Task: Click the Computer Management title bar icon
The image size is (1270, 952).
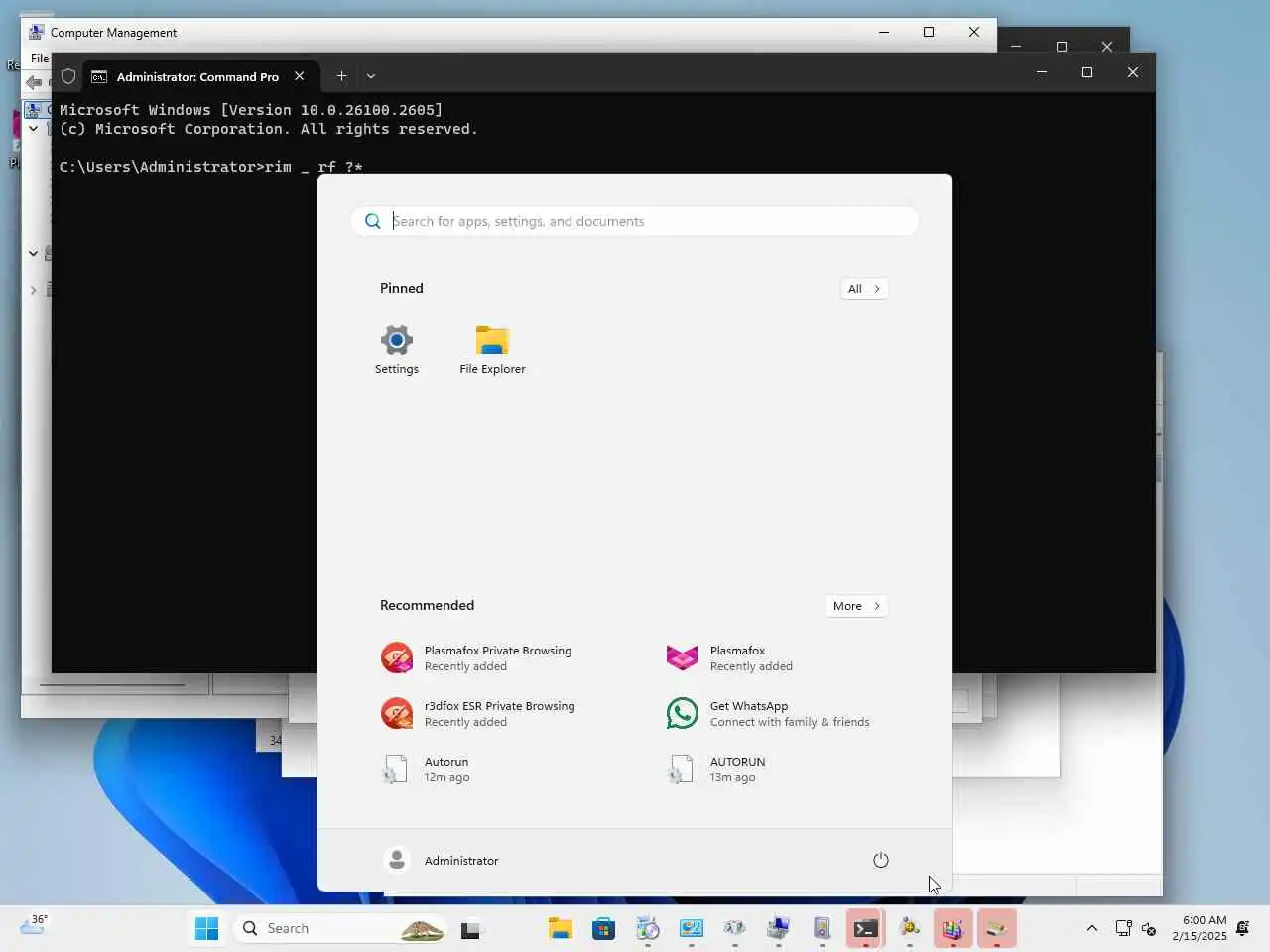Action: 37,32
